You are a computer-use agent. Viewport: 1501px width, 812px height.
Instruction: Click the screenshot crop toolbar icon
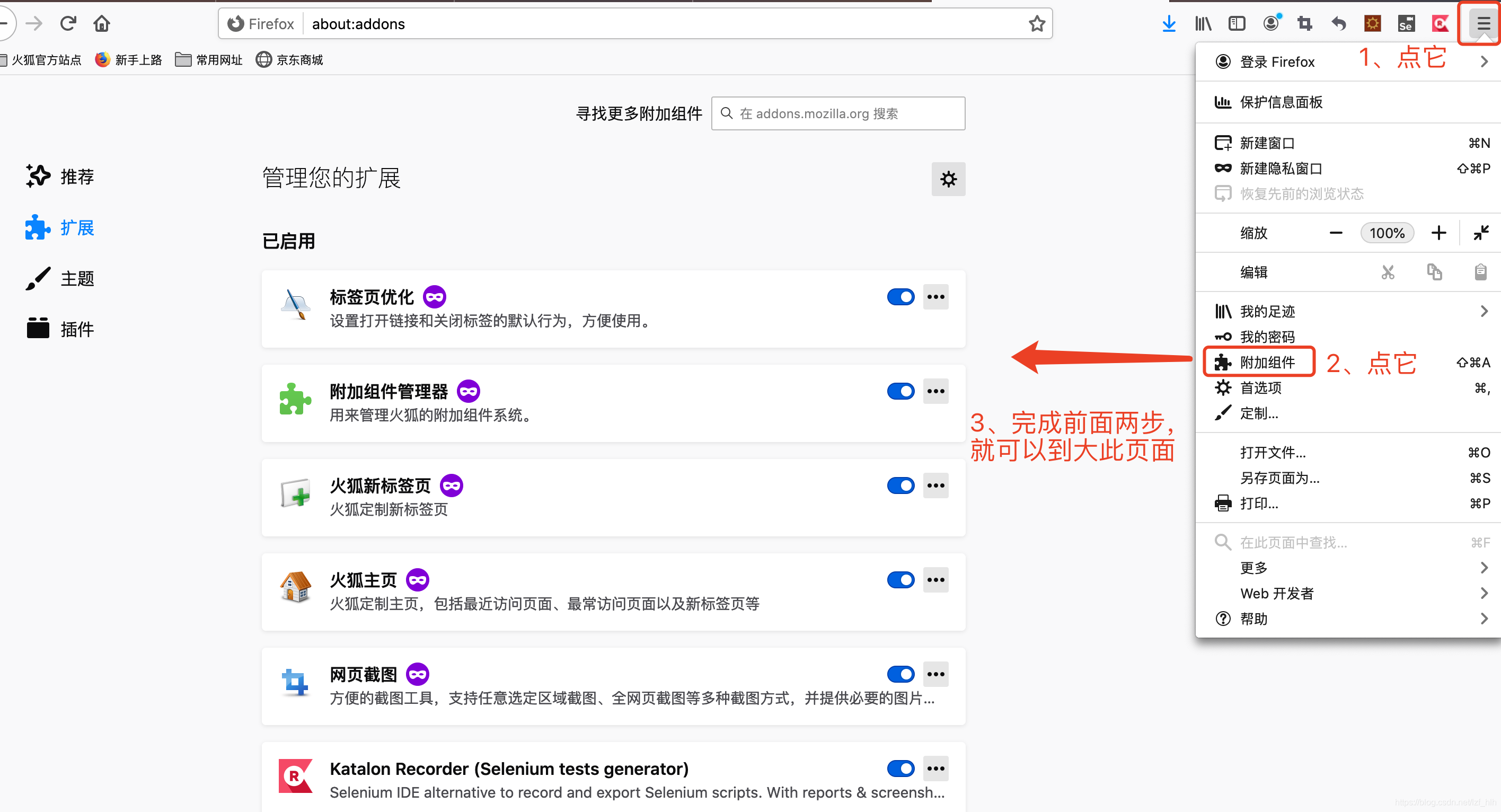tap(1305, 23)
